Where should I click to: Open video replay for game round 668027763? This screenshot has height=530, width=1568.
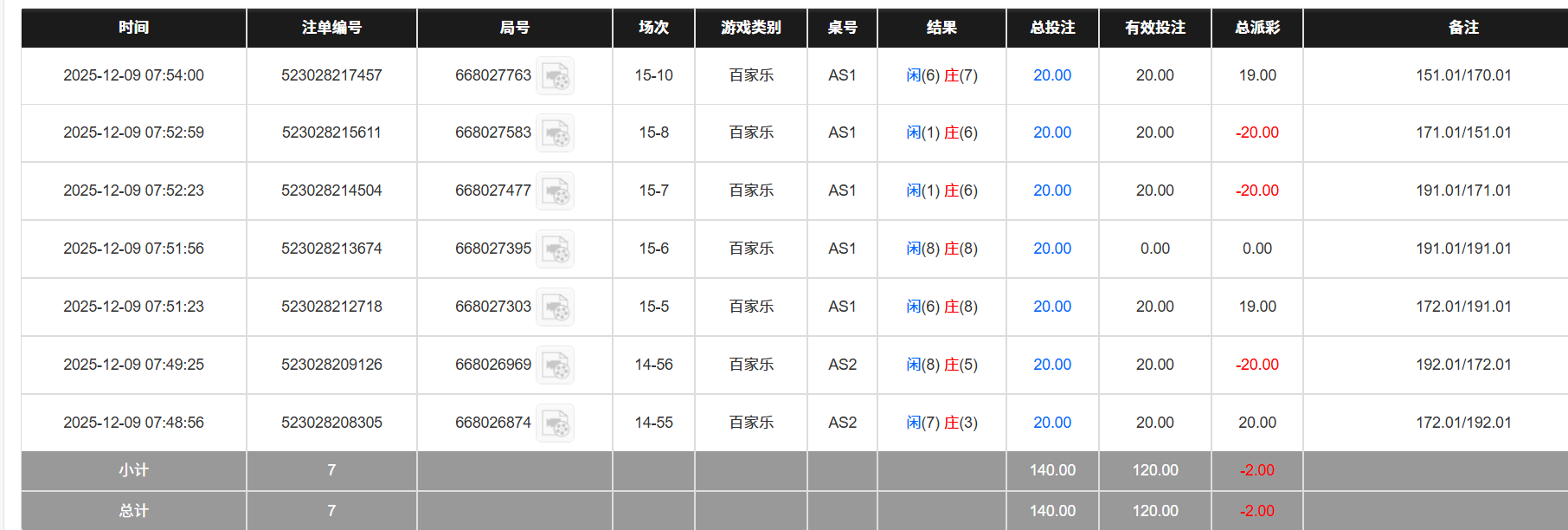tap(555, 75)
